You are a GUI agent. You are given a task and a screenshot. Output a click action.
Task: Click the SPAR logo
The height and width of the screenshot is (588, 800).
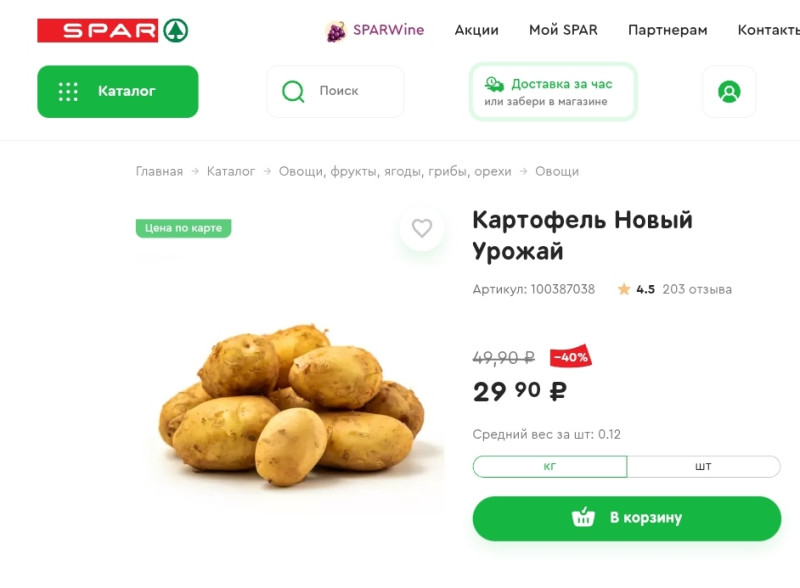coord(113,30)
